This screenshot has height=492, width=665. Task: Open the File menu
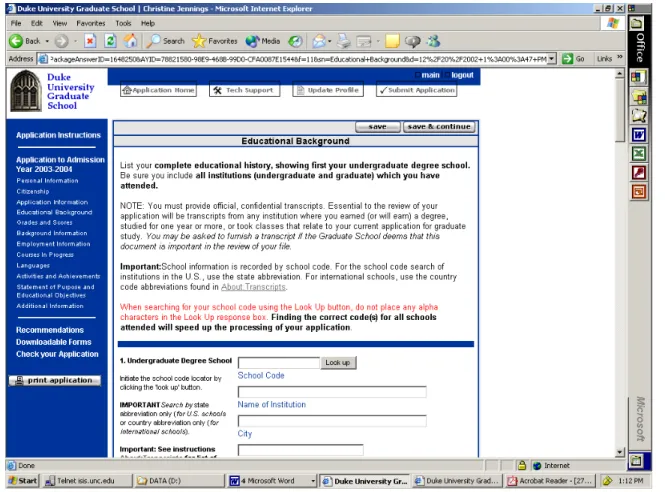tap(16, 23)
